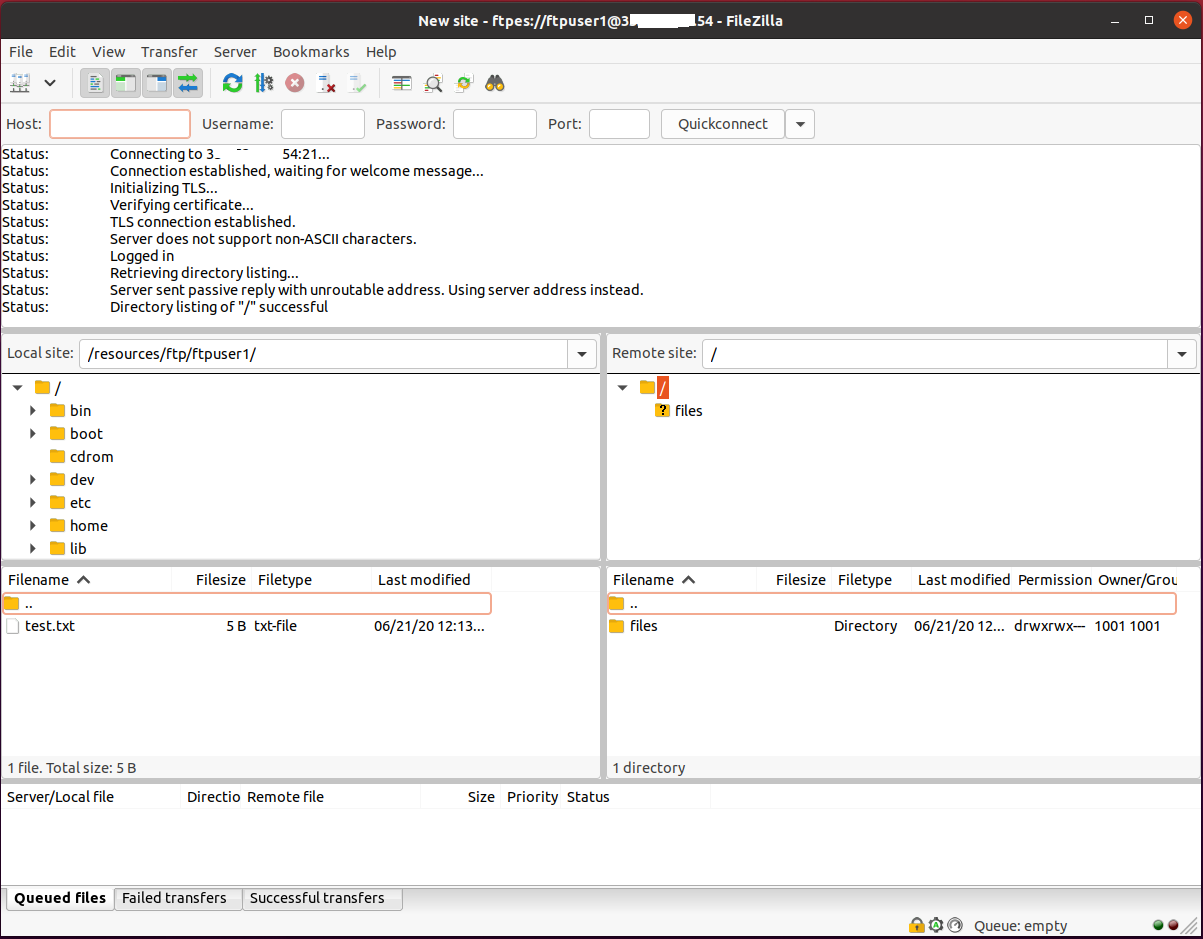Sort local files by Filesize column

point(211,580)
